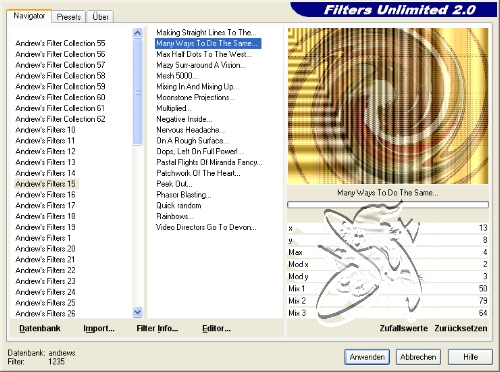
Task: Click the filter preview image
Action: 388,106
